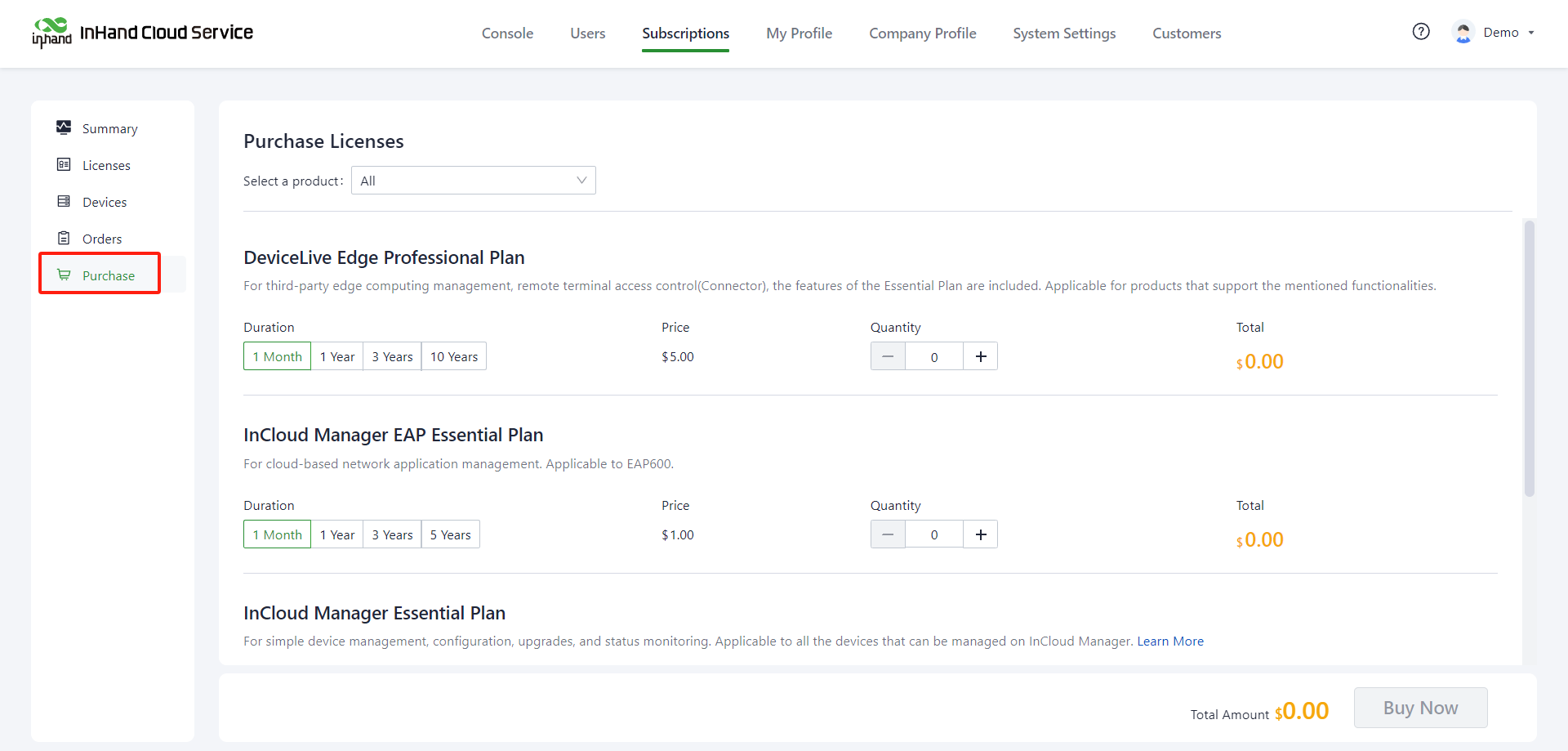This screenshot has height=751, width=1568.
Task: Choose 10 Years duration for DeviceLive Edge plan
Action: coord(454,356)
